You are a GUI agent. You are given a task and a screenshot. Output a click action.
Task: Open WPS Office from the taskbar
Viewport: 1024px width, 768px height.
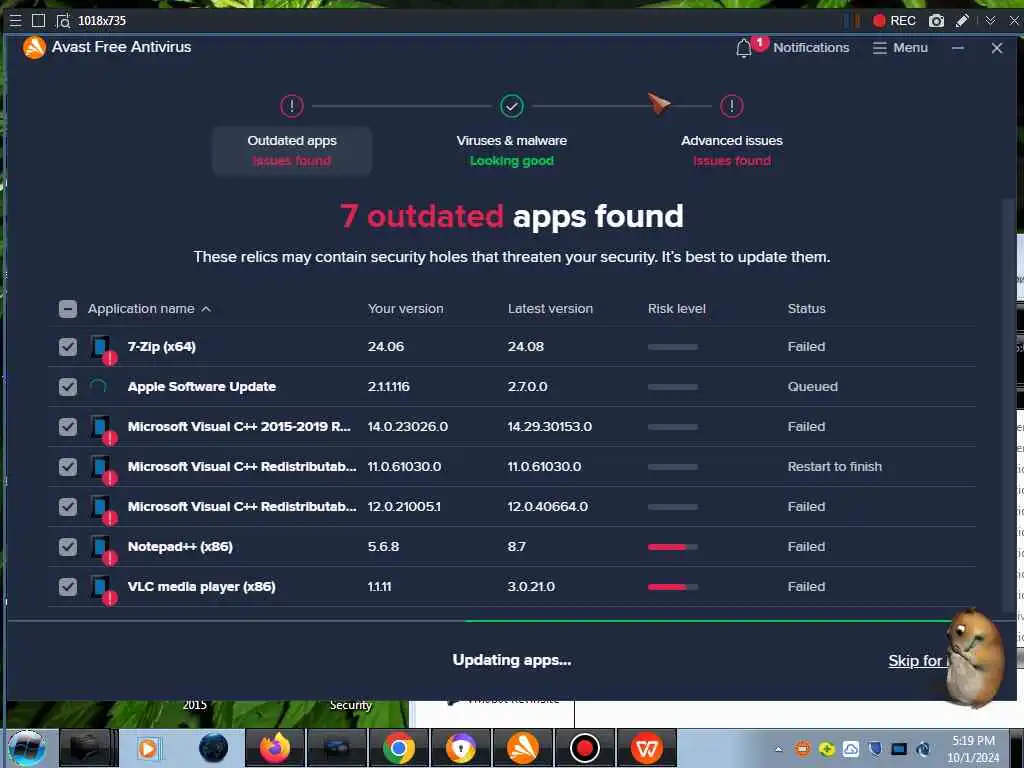coord(647,748)
